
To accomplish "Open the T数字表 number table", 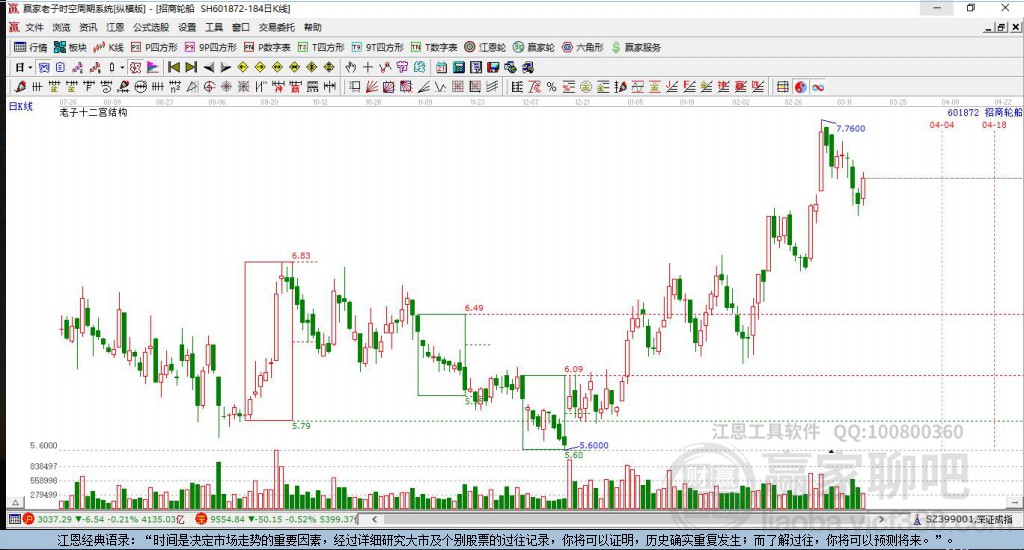I will click(434, 47).
